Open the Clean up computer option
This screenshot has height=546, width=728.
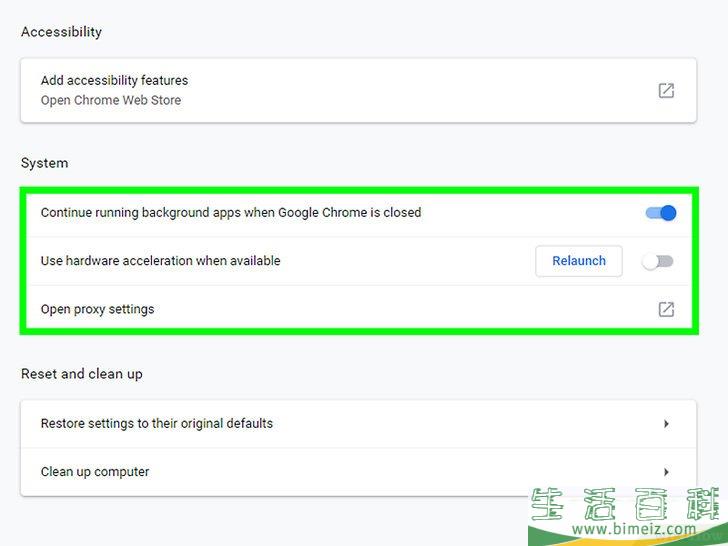[95, 472]
